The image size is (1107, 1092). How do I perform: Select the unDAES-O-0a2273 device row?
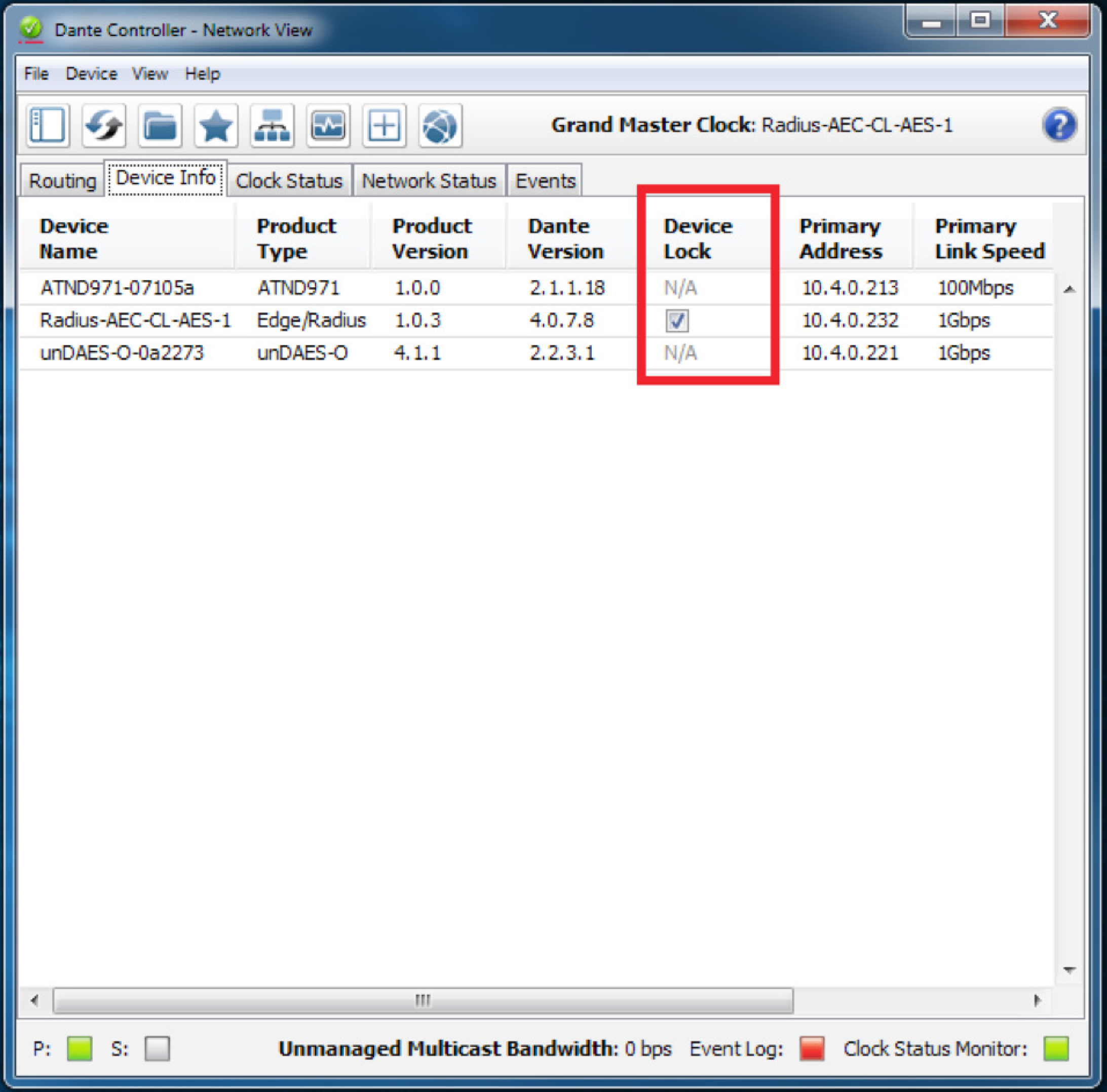pos(122,353)
